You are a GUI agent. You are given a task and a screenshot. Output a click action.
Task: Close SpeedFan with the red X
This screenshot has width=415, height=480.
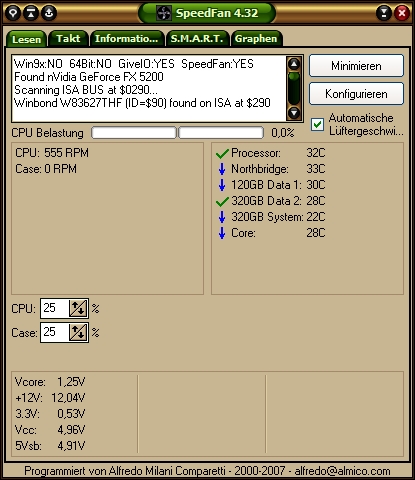tap(402, 13)
